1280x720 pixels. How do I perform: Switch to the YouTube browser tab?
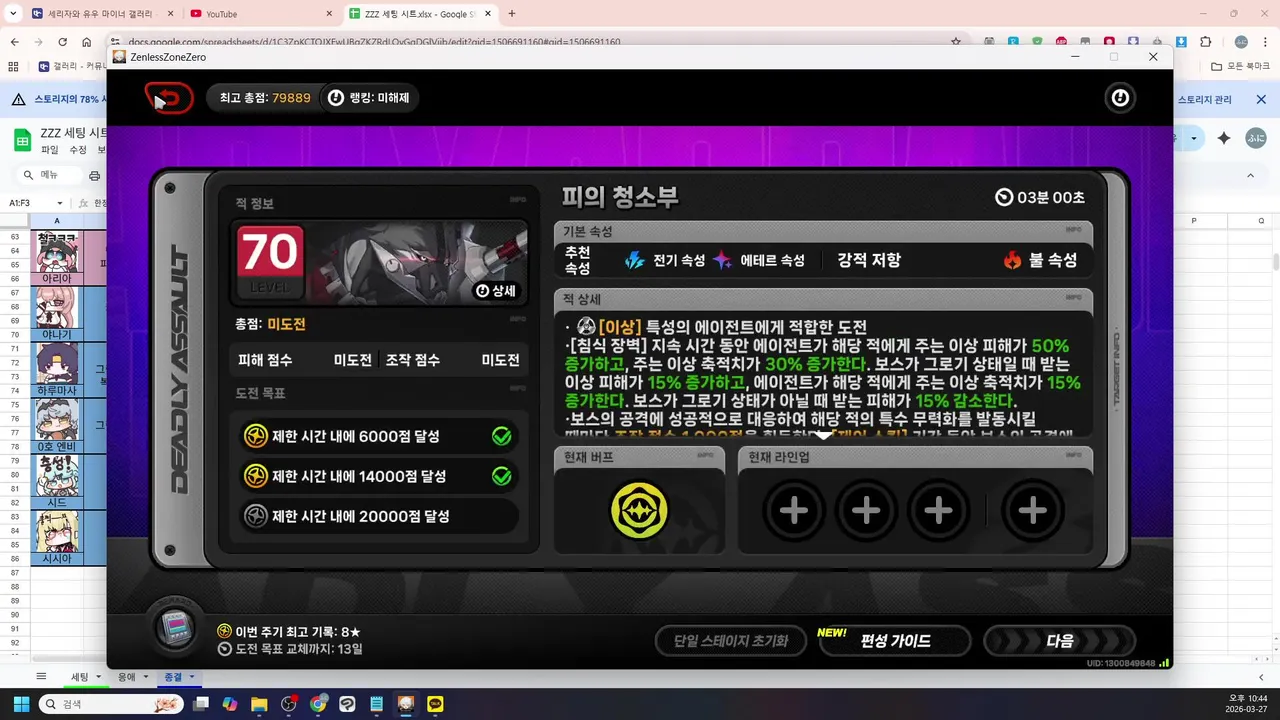pyautogui.click(x=260, y=14)
